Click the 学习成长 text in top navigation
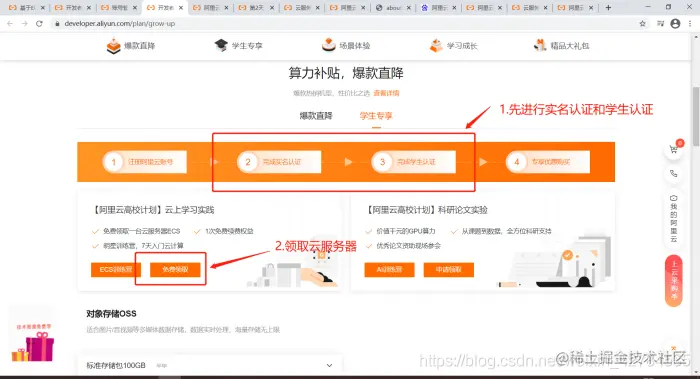This screenshot has width=700, height=379. click(462, 46)
